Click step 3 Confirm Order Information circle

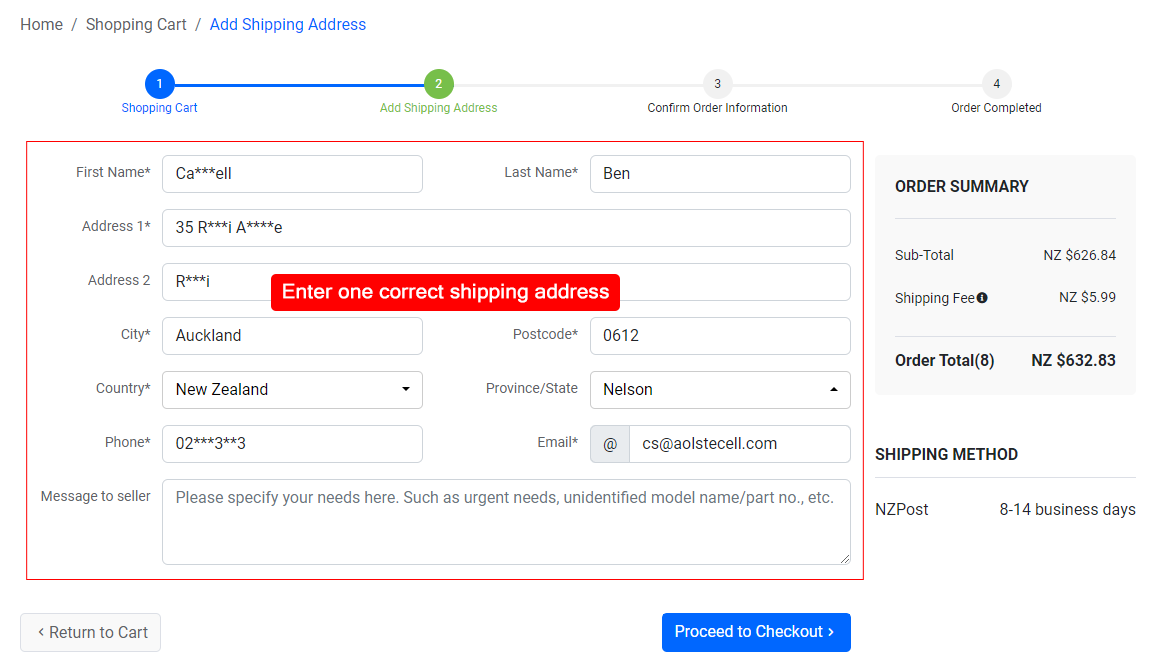click(x=717, y=84)
